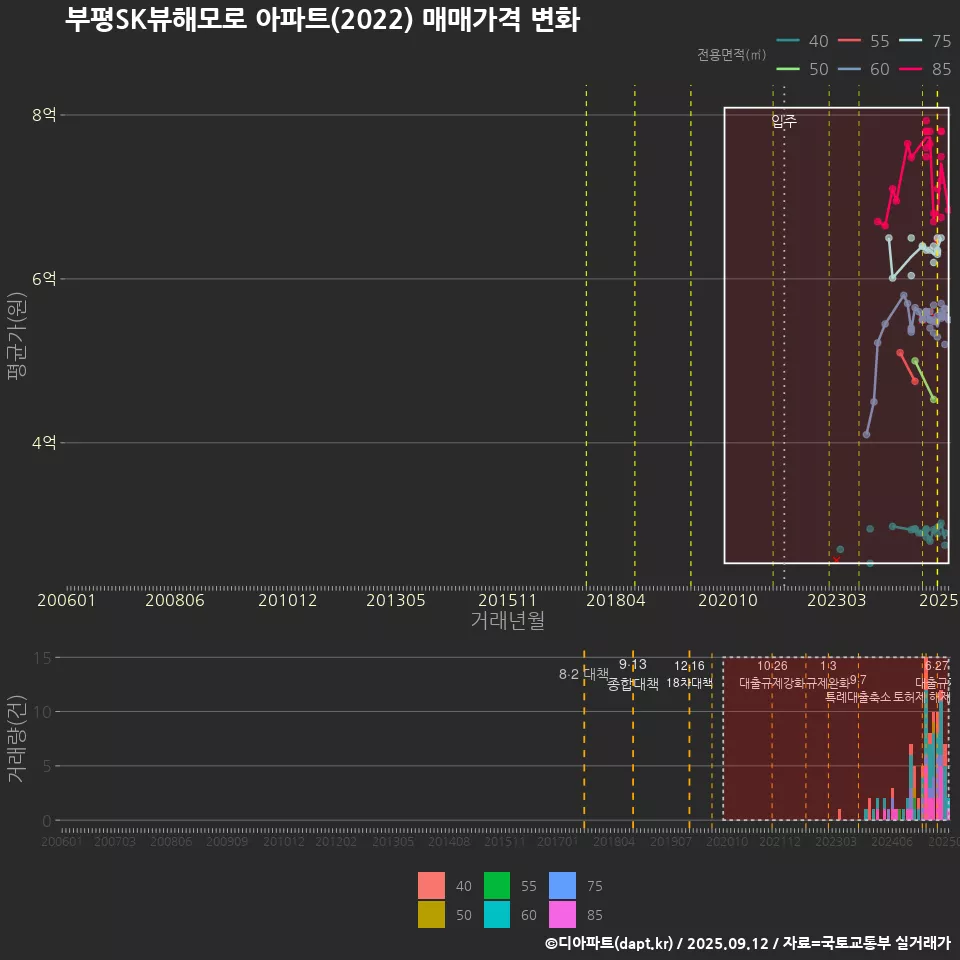Image resolution: width=960 pixels, height=960 pixels.
Task: Click 201408 on the volume chart x-axis
Action: (449, 841)
